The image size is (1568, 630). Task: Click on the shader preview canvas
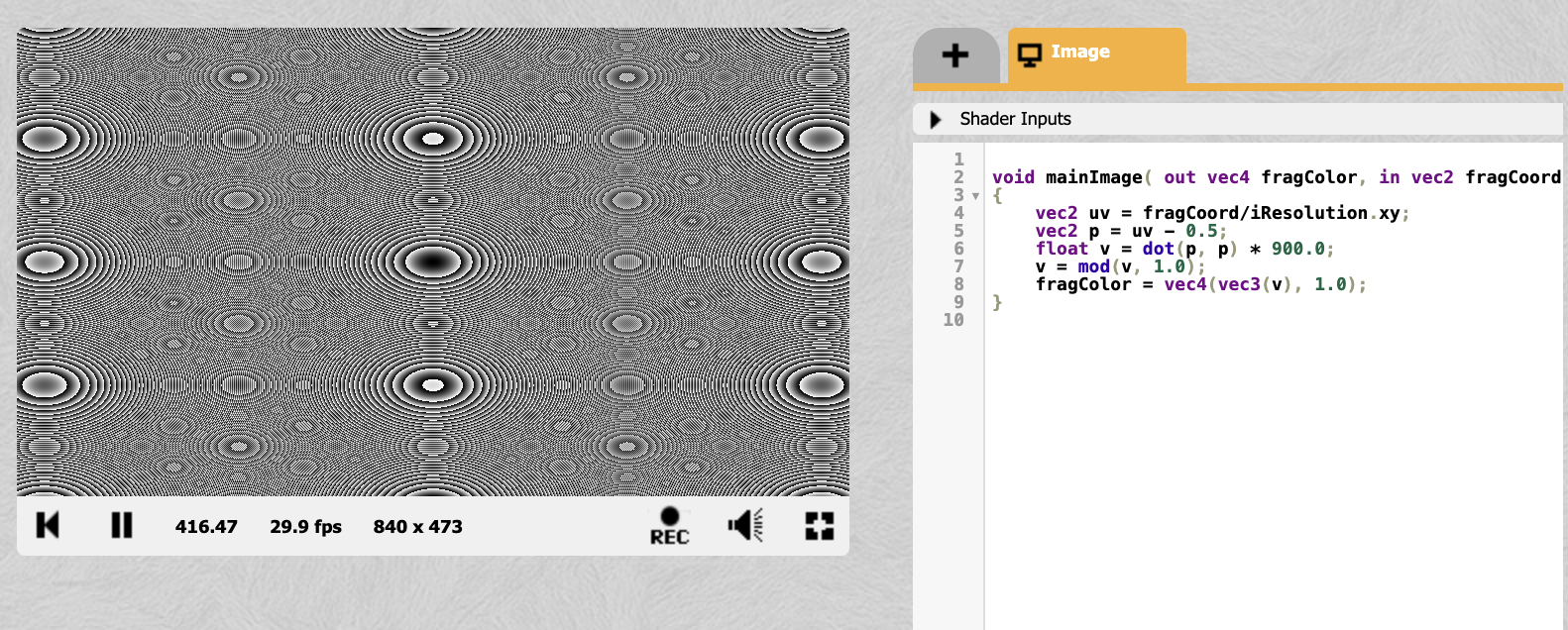[433, 262]
